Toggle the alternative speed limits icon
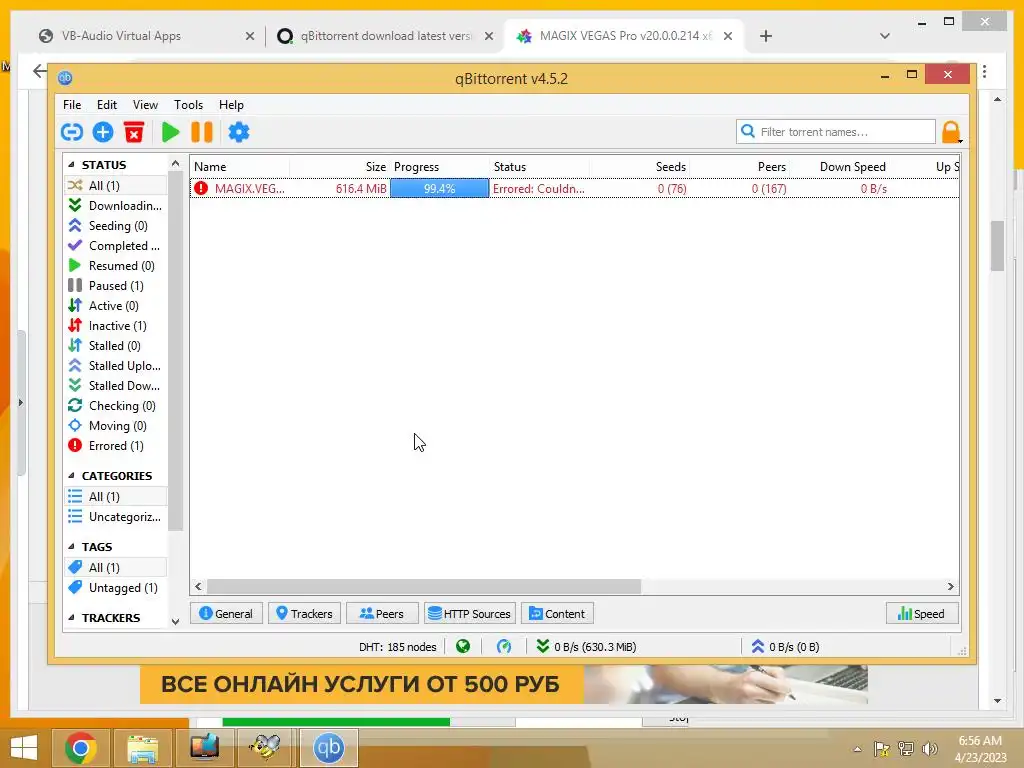Viewport: 1024px width, 768px height. click(504, 647)
